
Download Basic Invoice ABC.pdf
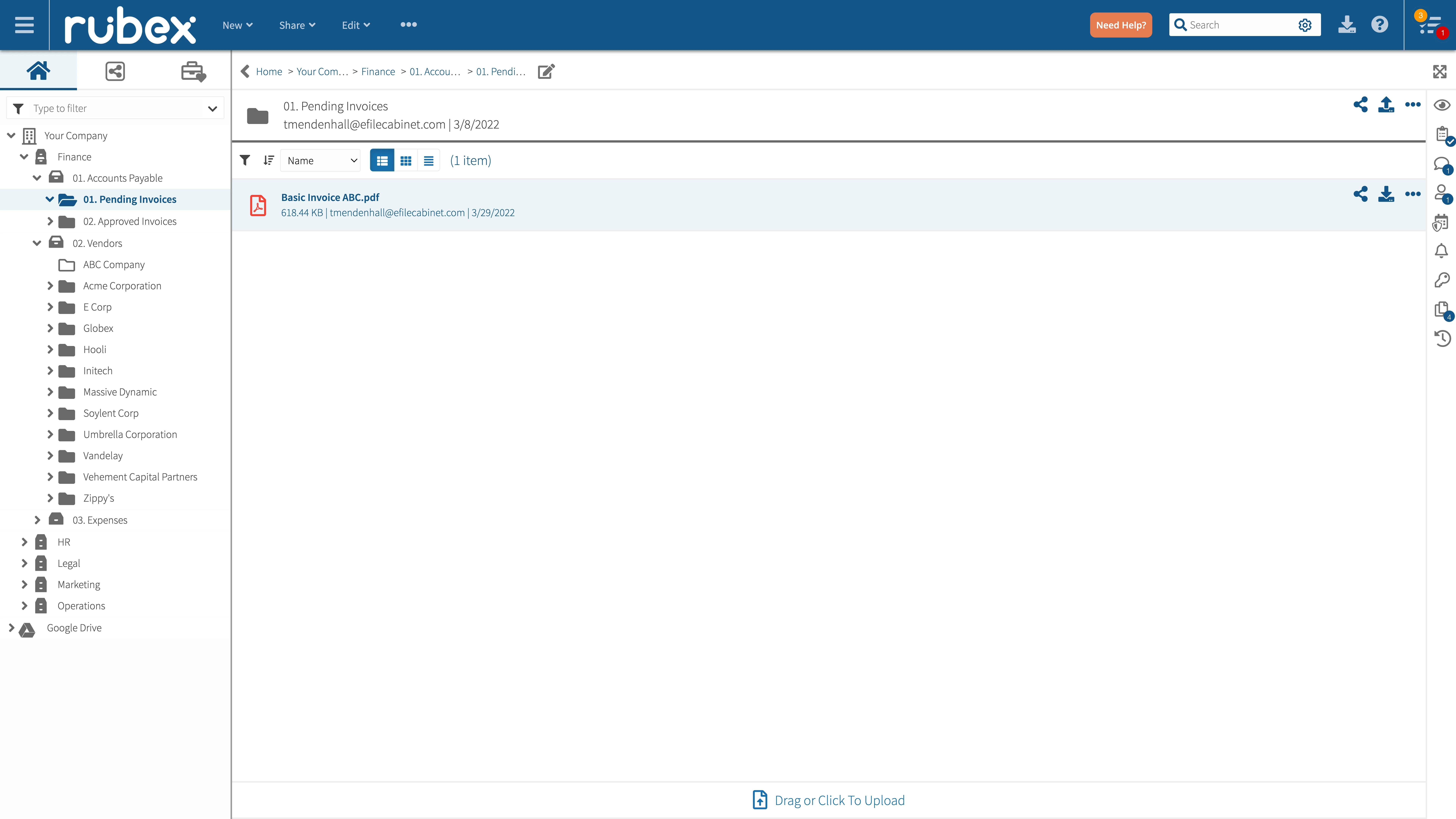click(x=1386, y=194)
